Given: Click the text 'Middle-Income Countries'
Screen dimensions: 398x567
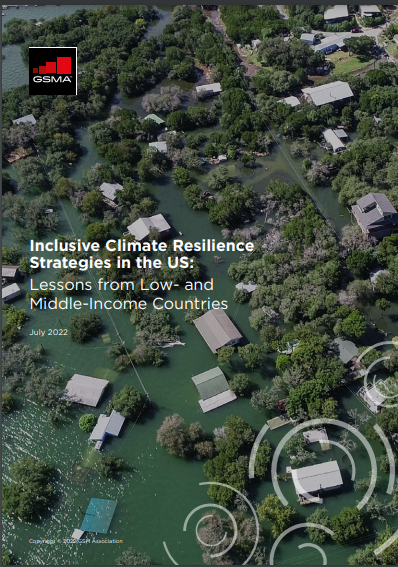Looking at the screenshot, I should click(x=129, y=304).
